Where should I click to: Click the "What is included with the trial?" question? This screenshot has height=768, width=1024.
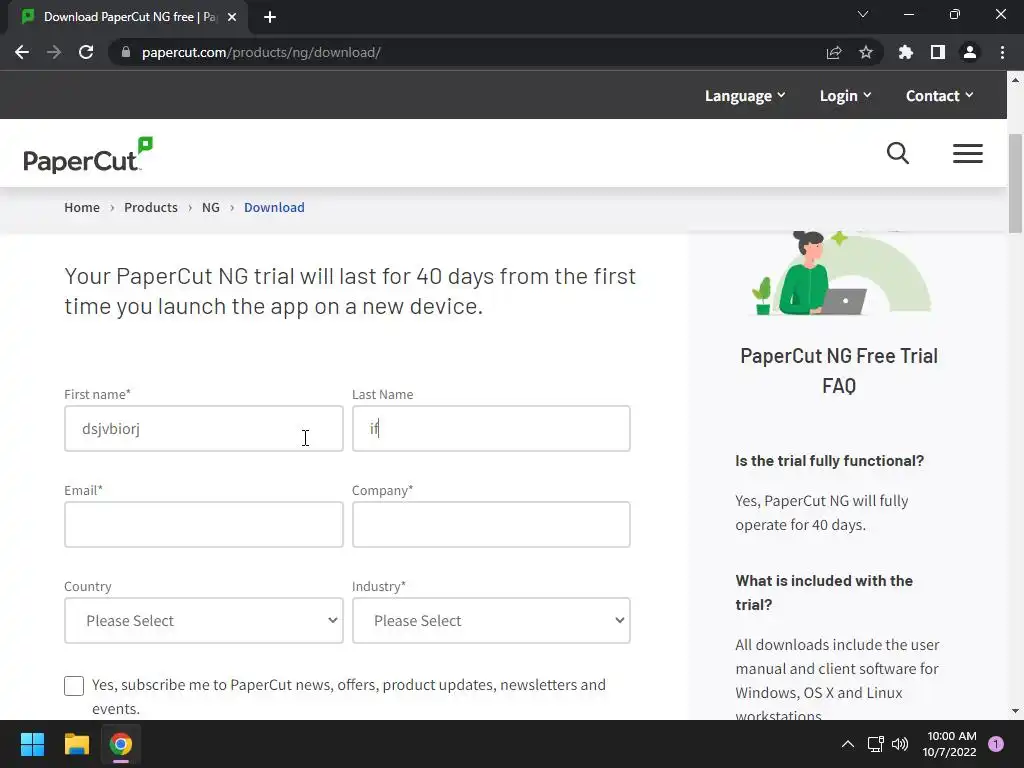tap(824, 592)
